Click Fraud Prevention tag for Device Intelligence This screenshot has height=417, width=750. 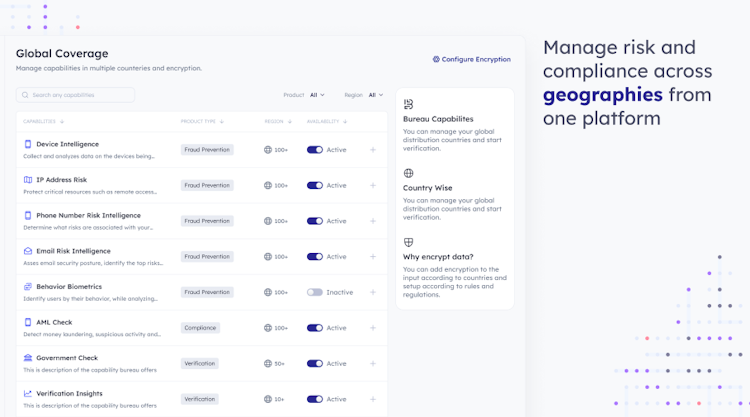[x=207, y=150]
